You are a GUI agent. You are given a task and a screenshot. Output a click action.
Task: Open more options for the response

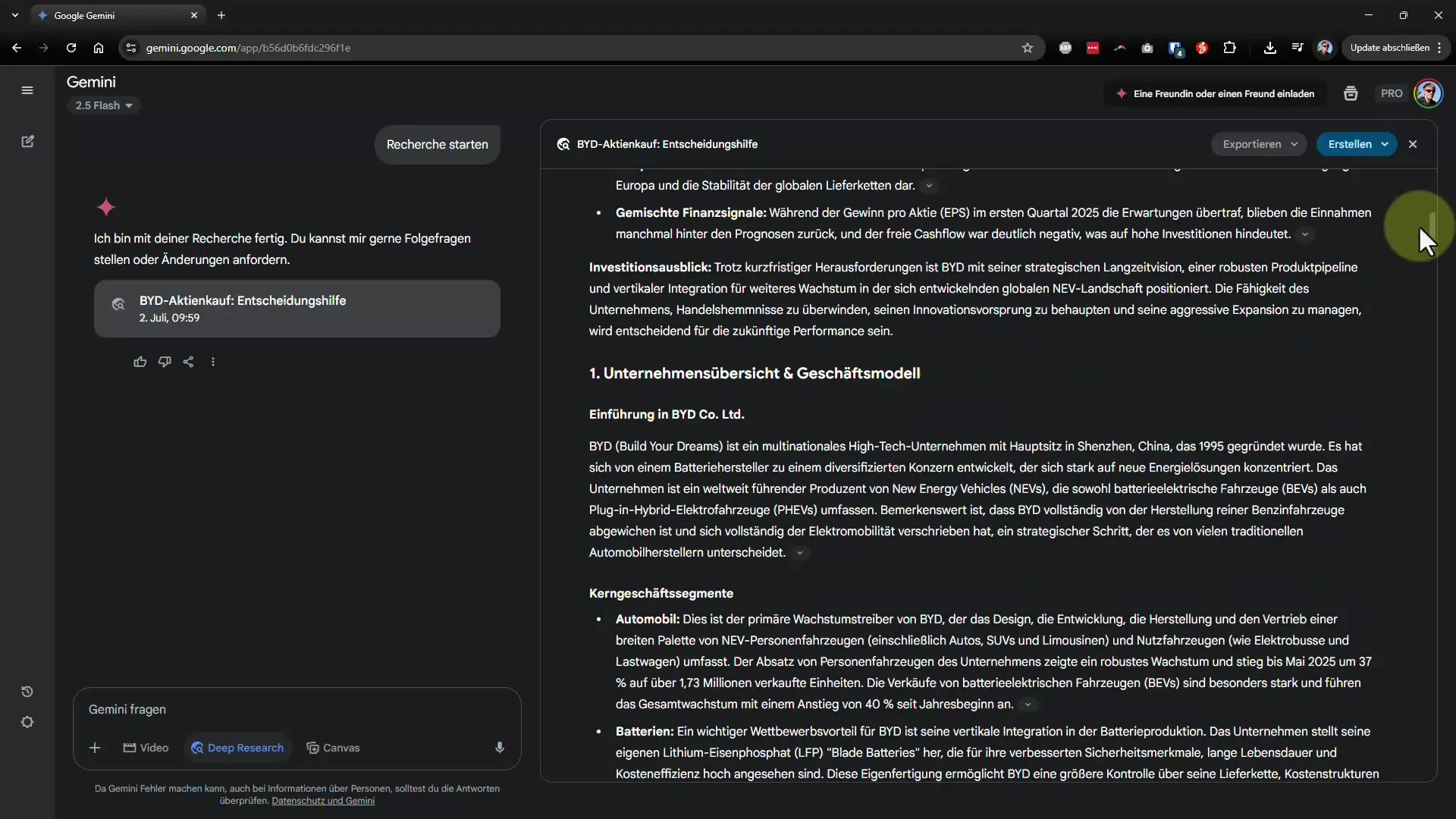[x=213, y=362]
